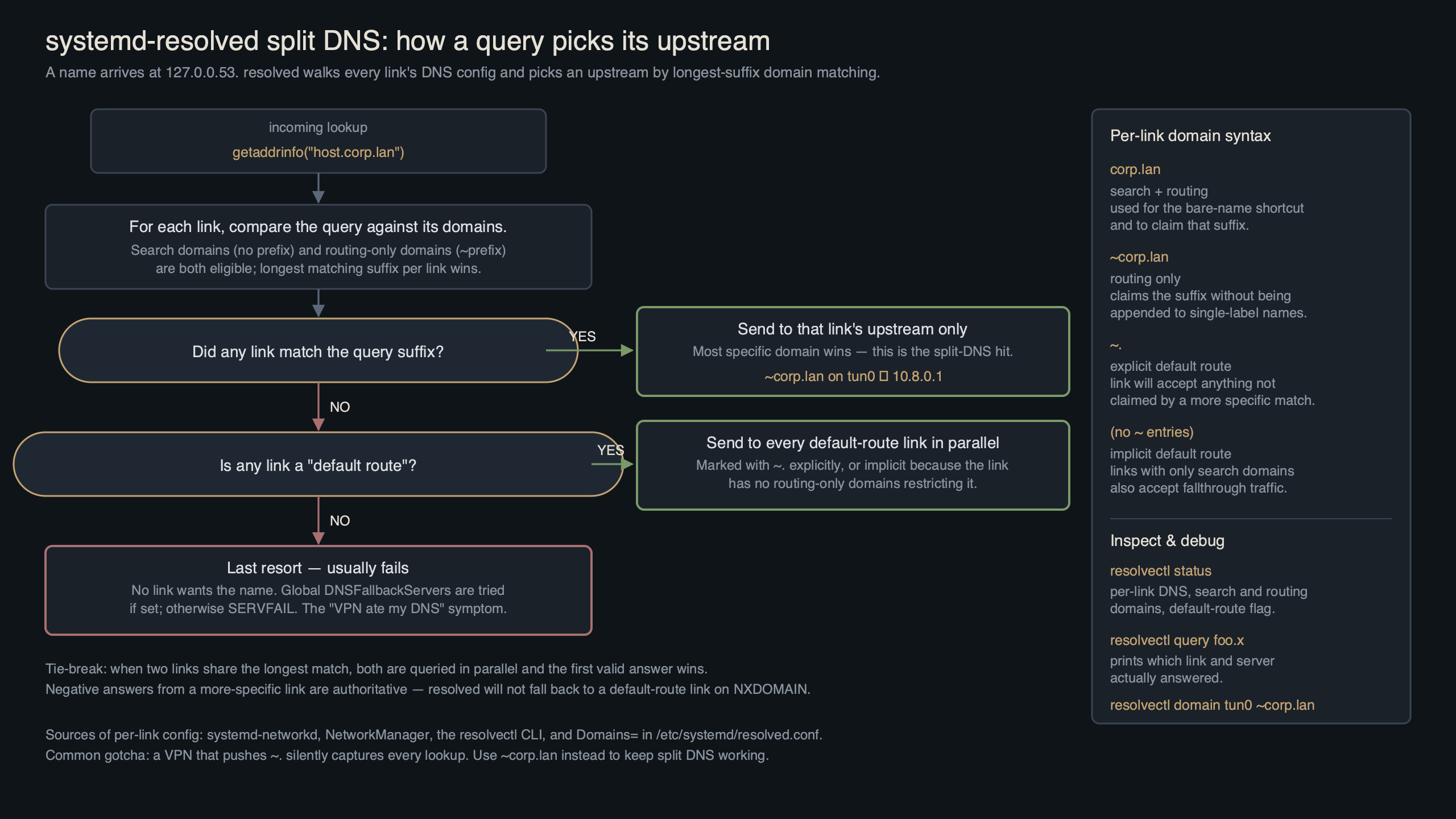Select the 'resolvectl domain tun0 ~corp.lan' command
The image size is (1456, 819).
1211,705
